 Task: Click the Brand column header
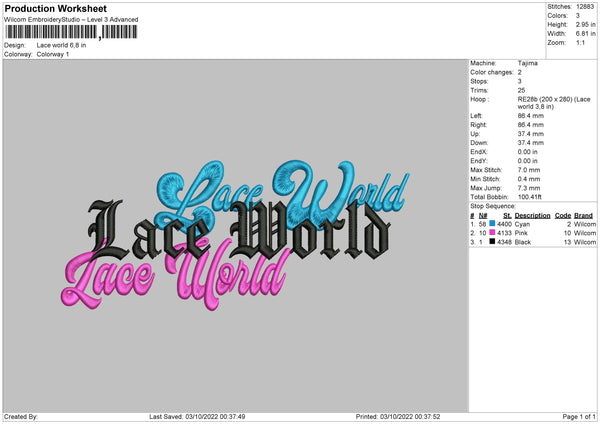point(583,216)
